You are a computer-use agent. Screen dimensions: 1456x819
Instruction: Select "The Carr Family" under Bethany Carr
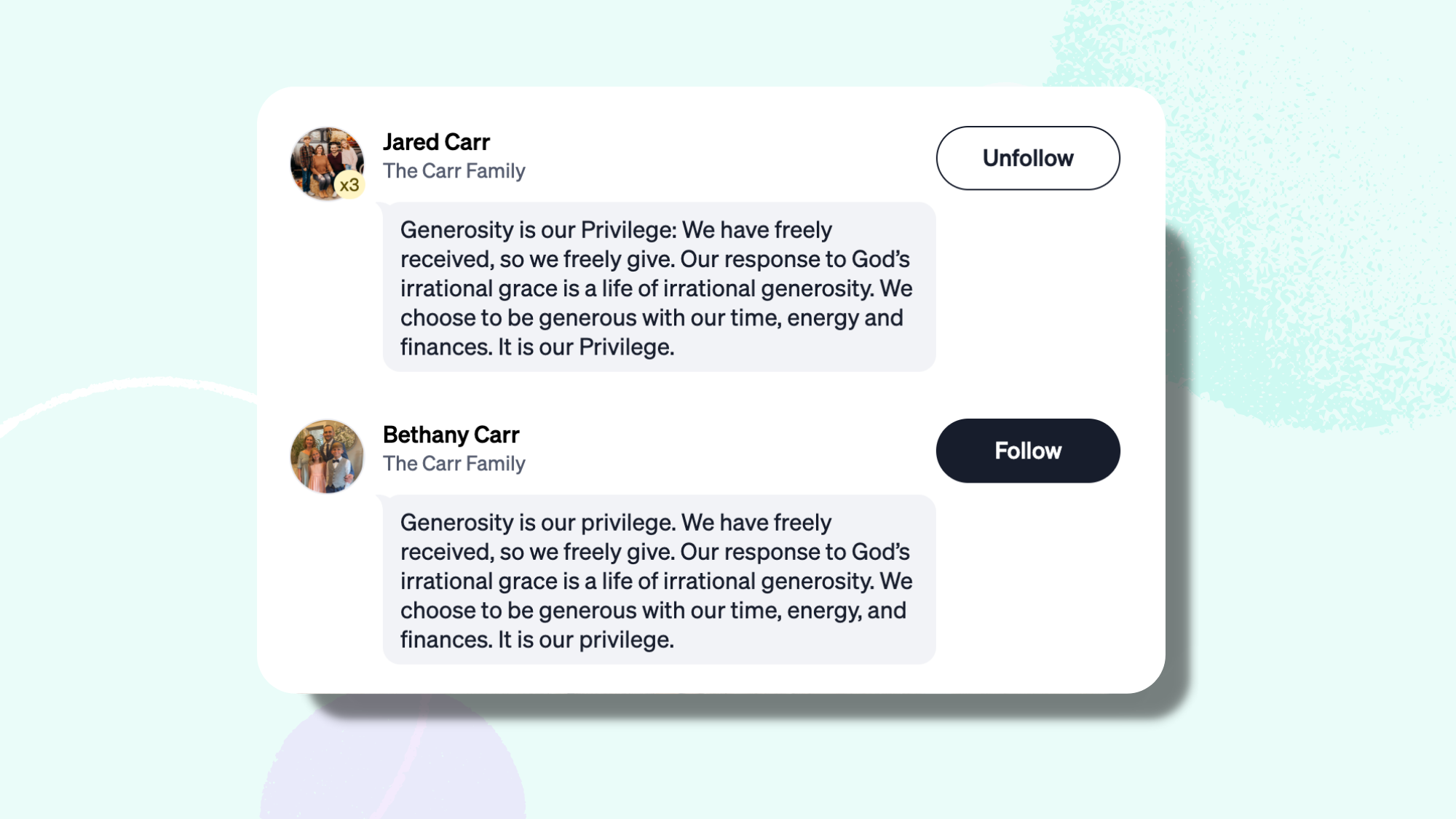[x=454, y=464]
